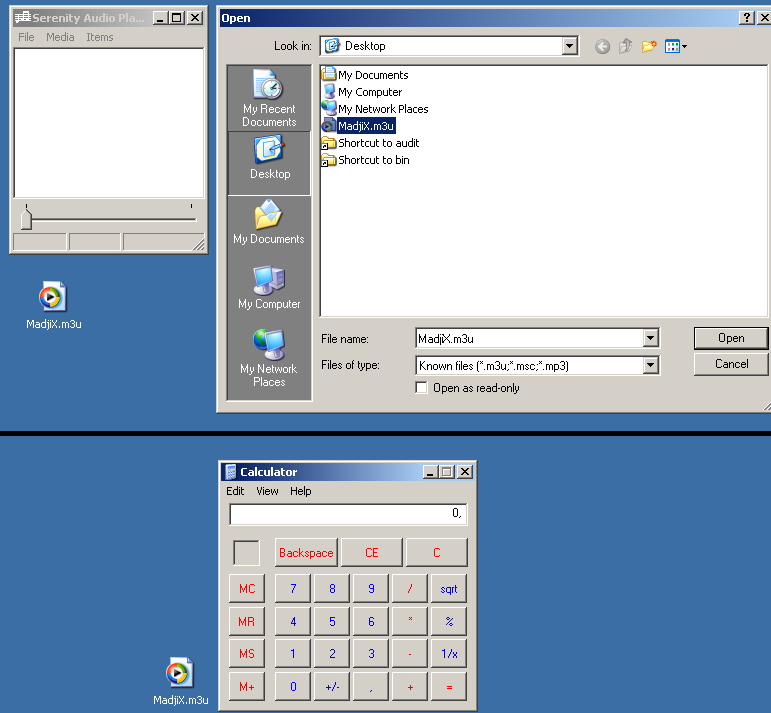Open View menu in Calculator
The height and width of the screenshot is (713, 771).
pyautogui.click(x=267, y=491)
